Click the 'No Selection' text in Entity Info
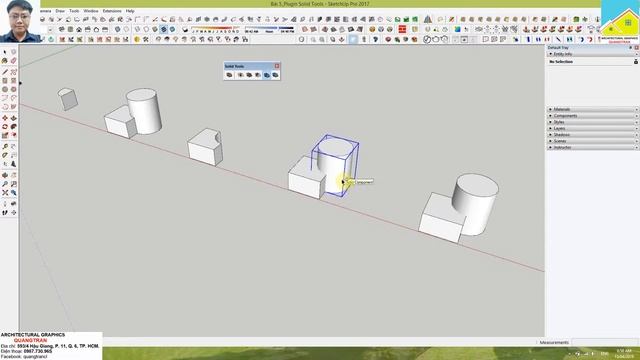640x360 pixels. pos(561,62)
